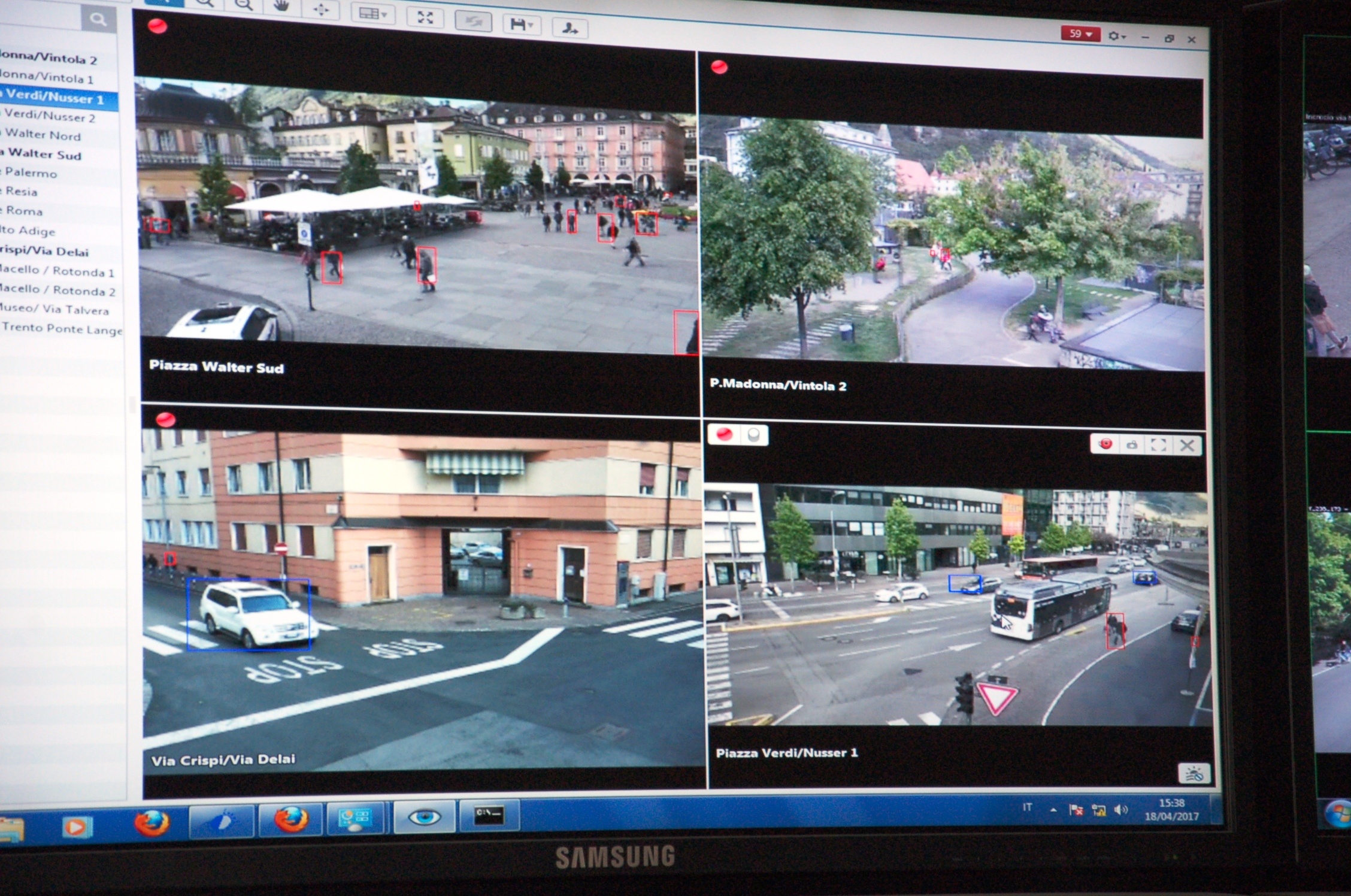Click the Via Crispi/Via Delai video feed
The height and width of the screenshot is (896, 1351).
click(x=422, y=599)
